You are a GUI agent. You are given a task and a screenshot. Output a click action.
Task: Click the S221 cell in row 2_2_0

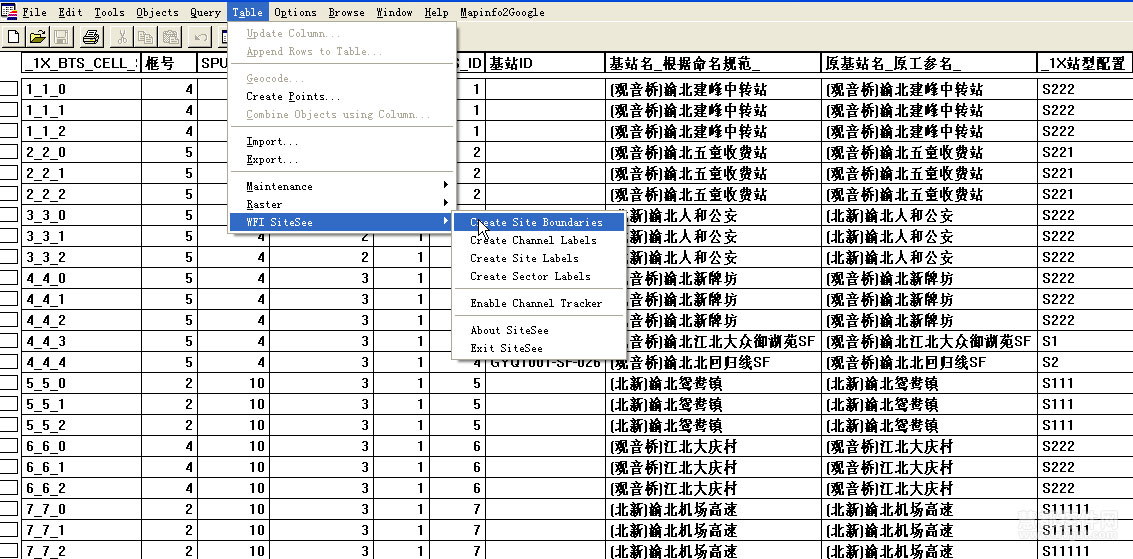click(x=1085, y=152)
